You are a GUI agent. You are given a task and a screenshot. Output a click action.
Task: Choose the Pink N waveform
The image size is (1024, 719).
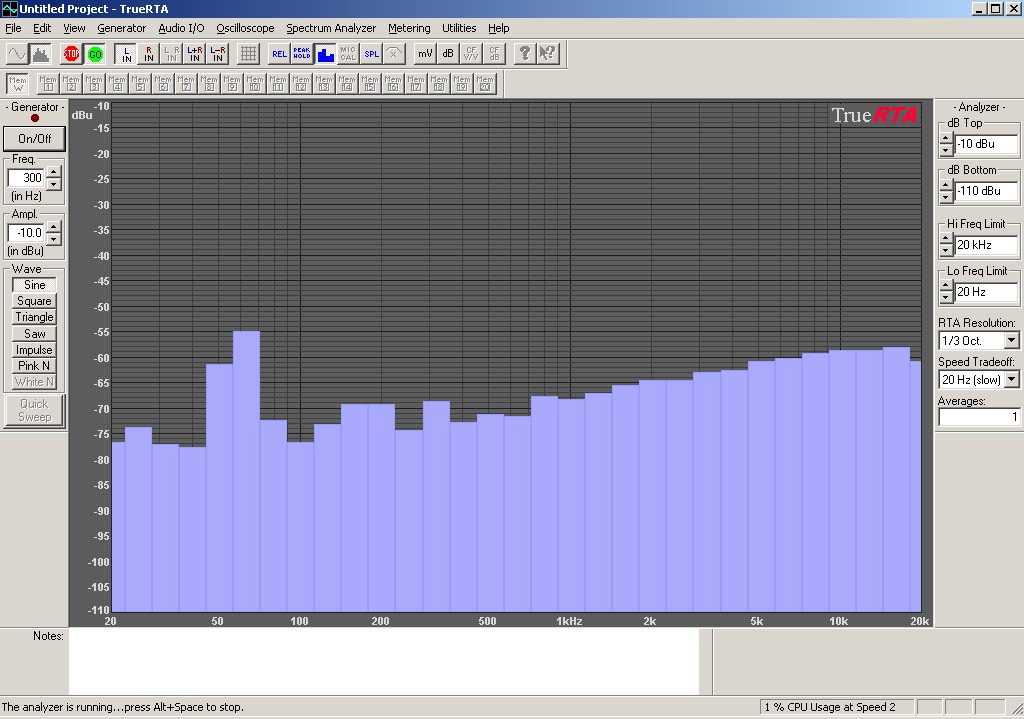[34, 366]
